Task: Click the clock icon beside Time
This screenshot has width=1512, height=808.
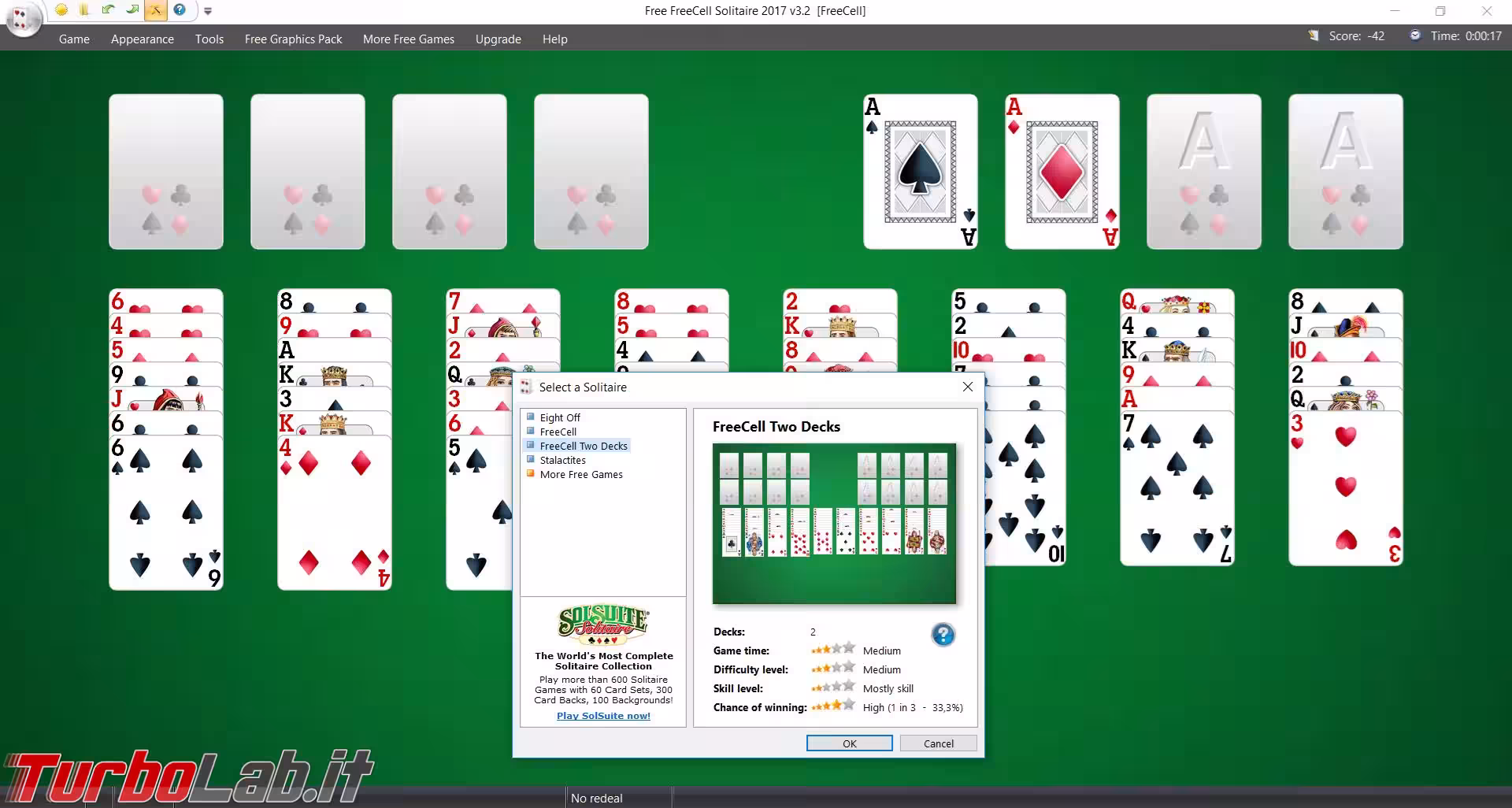Action: (1415, 35)
